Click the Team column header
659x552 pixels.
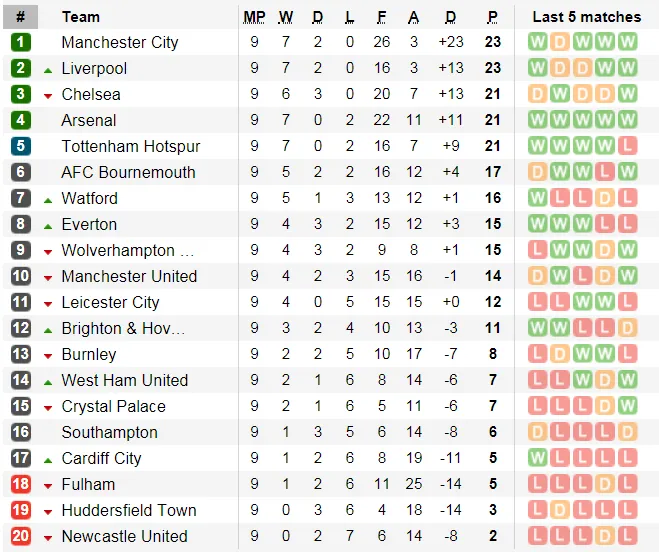tap(80, 17)
